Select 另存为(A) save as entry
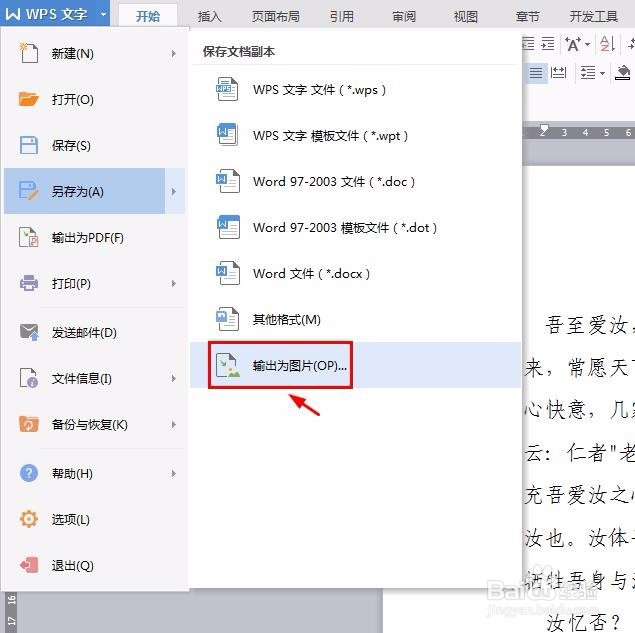The height and width of the screenshot is (633, 635). click(84, 191)
